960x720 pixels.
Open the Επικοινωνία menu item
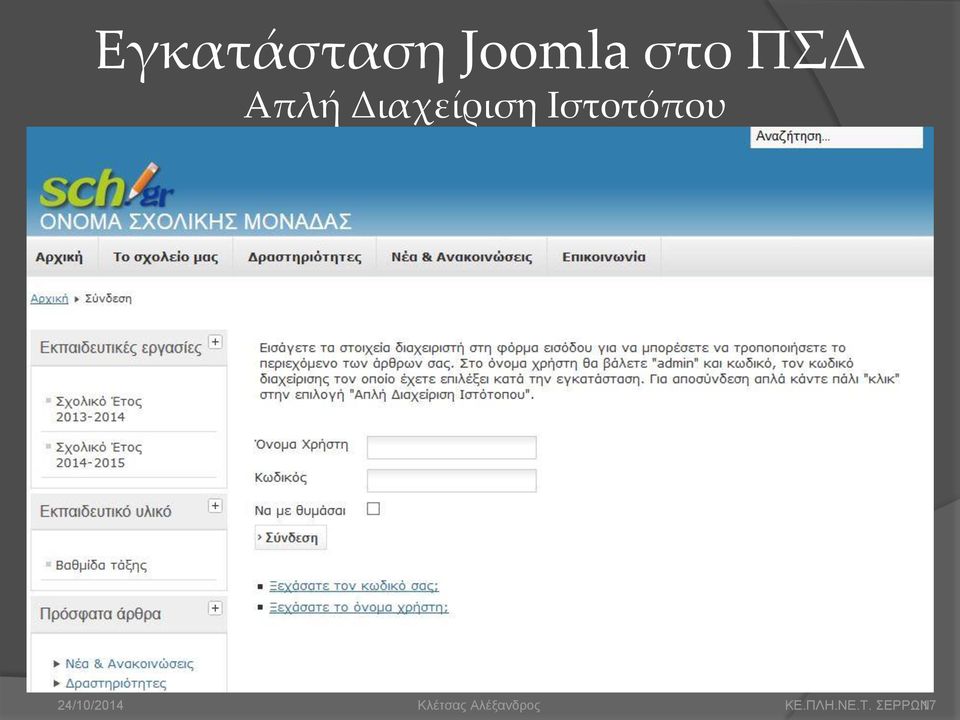pos(604,257)
